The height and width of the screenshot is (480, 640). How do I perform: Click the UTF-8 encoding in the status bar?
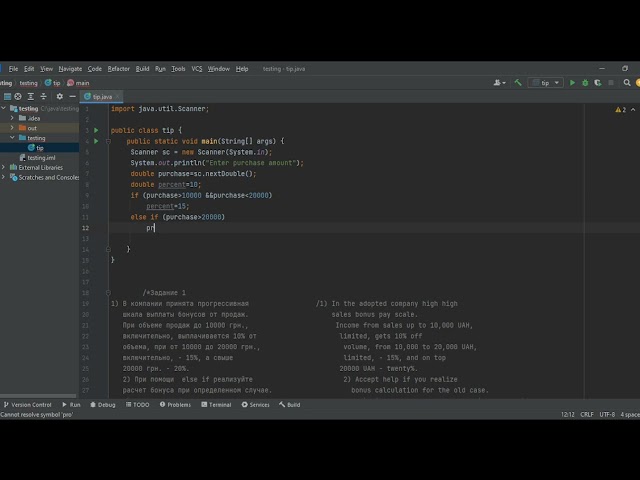[607, 415]
